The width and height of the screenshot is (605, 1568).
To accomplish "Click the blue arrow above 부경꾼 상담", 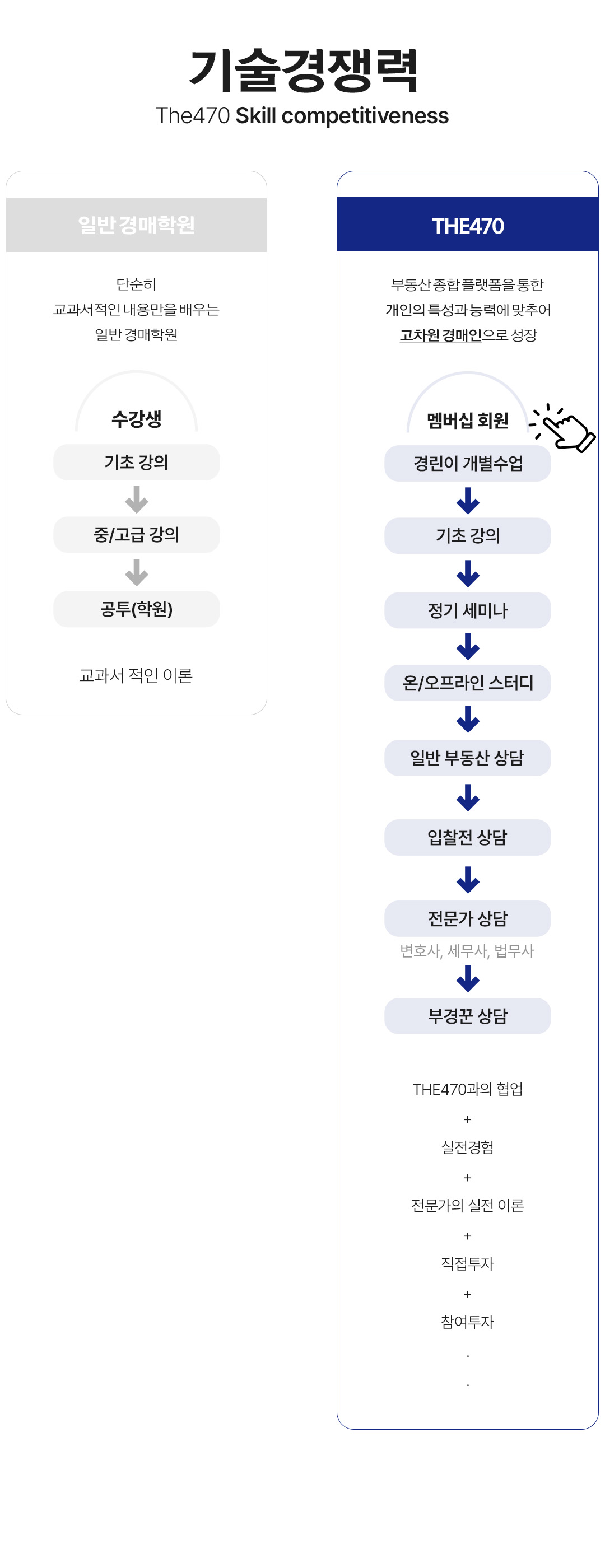I will tap(467, 978).
